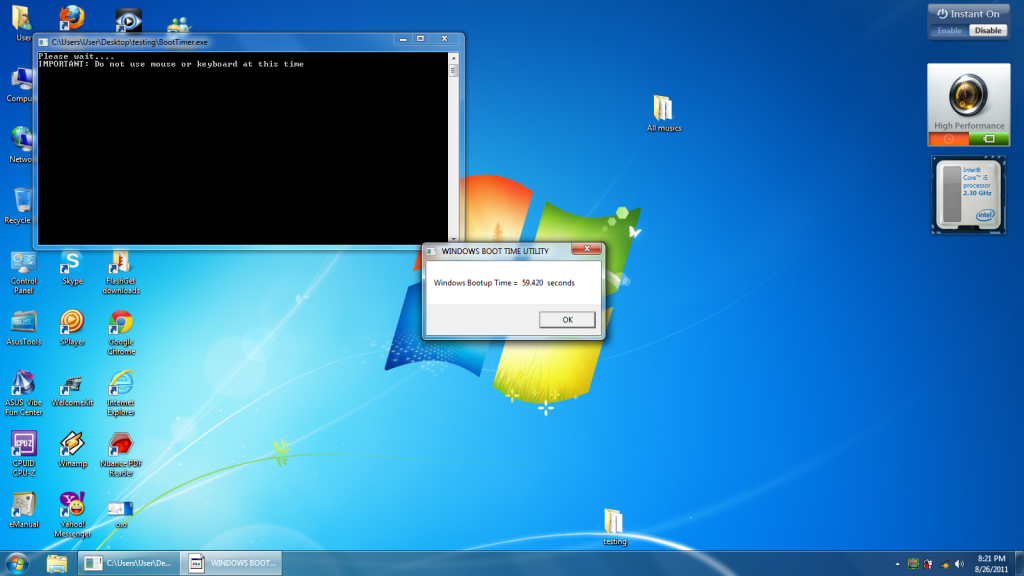1024x576 pixels.
Task: Click OK in the boot time dialog
Action: pyautogui.click(x=567, y=320)
